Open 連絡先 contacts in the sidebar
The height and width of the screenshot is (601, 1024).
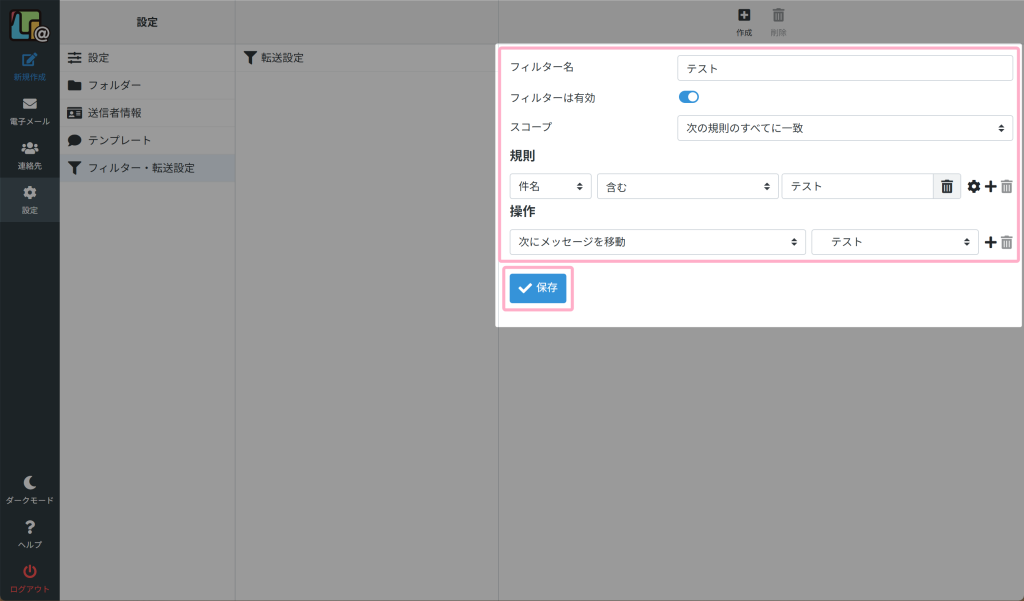[x=29, y=155]
